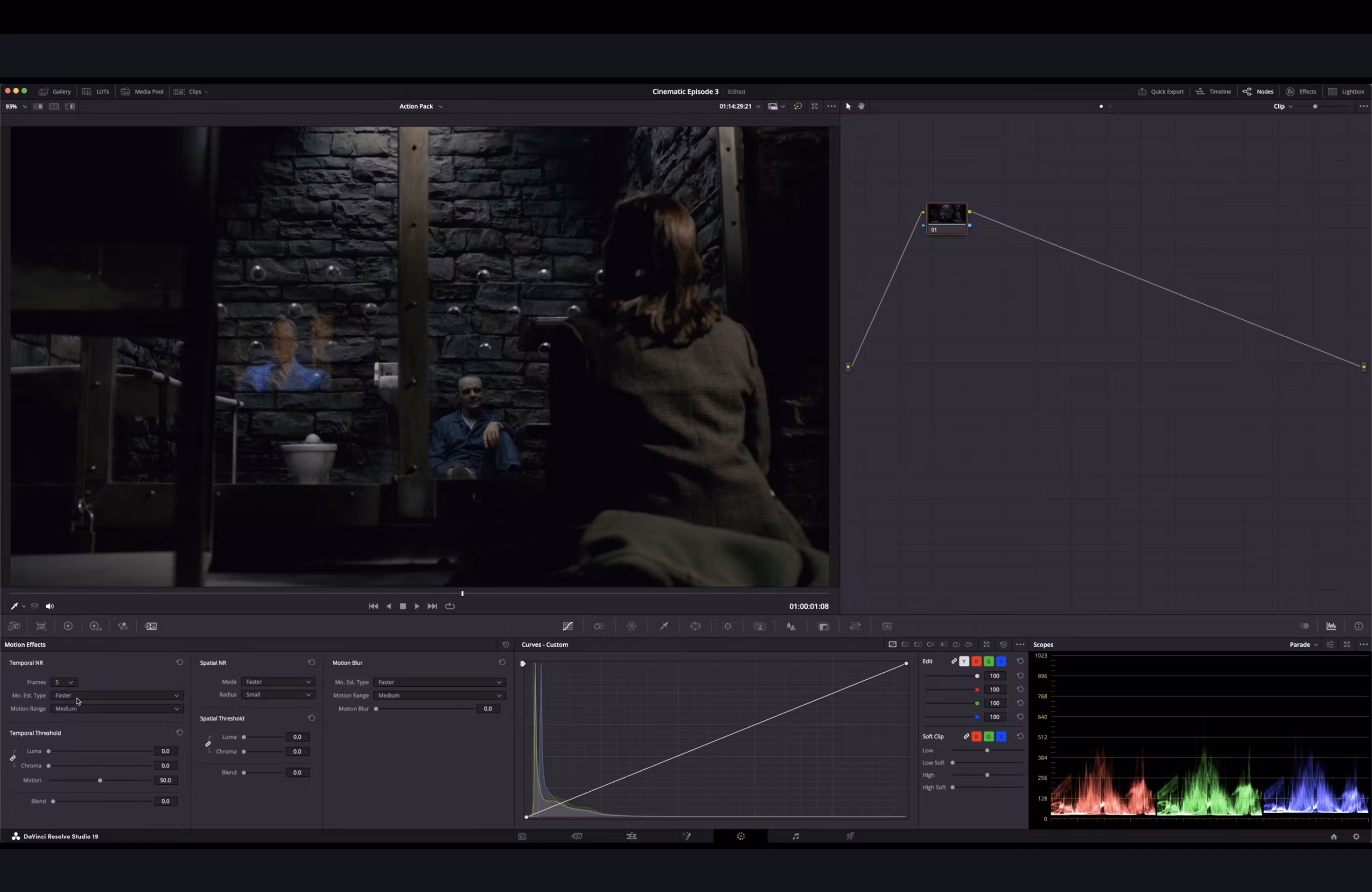Open the Power Window palette

(x=696, y=627)
